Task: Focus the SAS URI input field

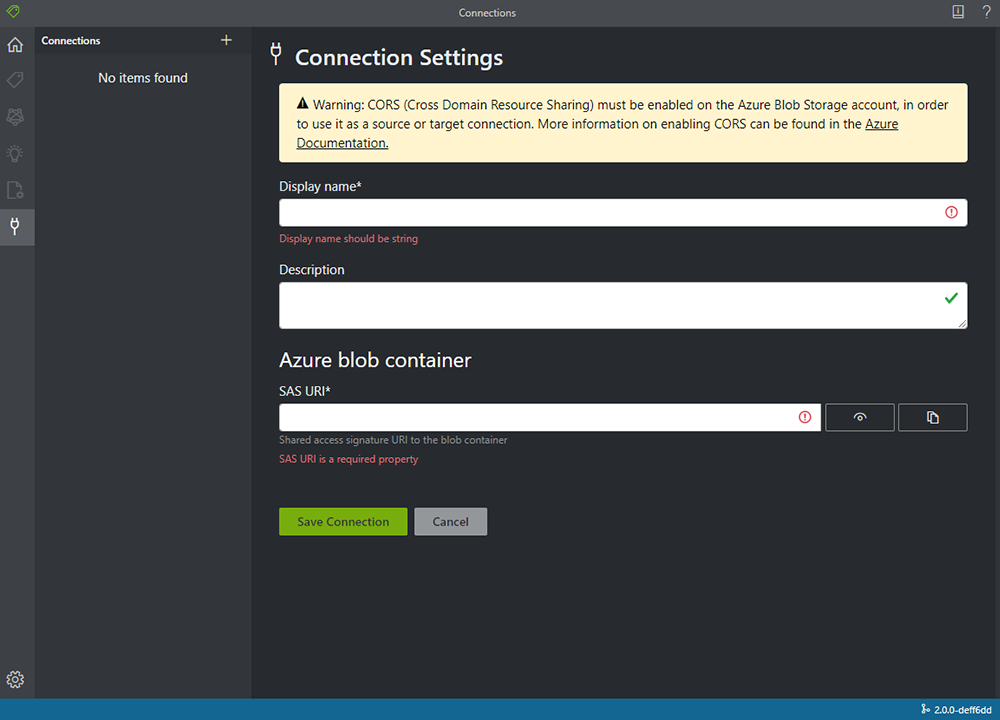Action: [550, 417]
